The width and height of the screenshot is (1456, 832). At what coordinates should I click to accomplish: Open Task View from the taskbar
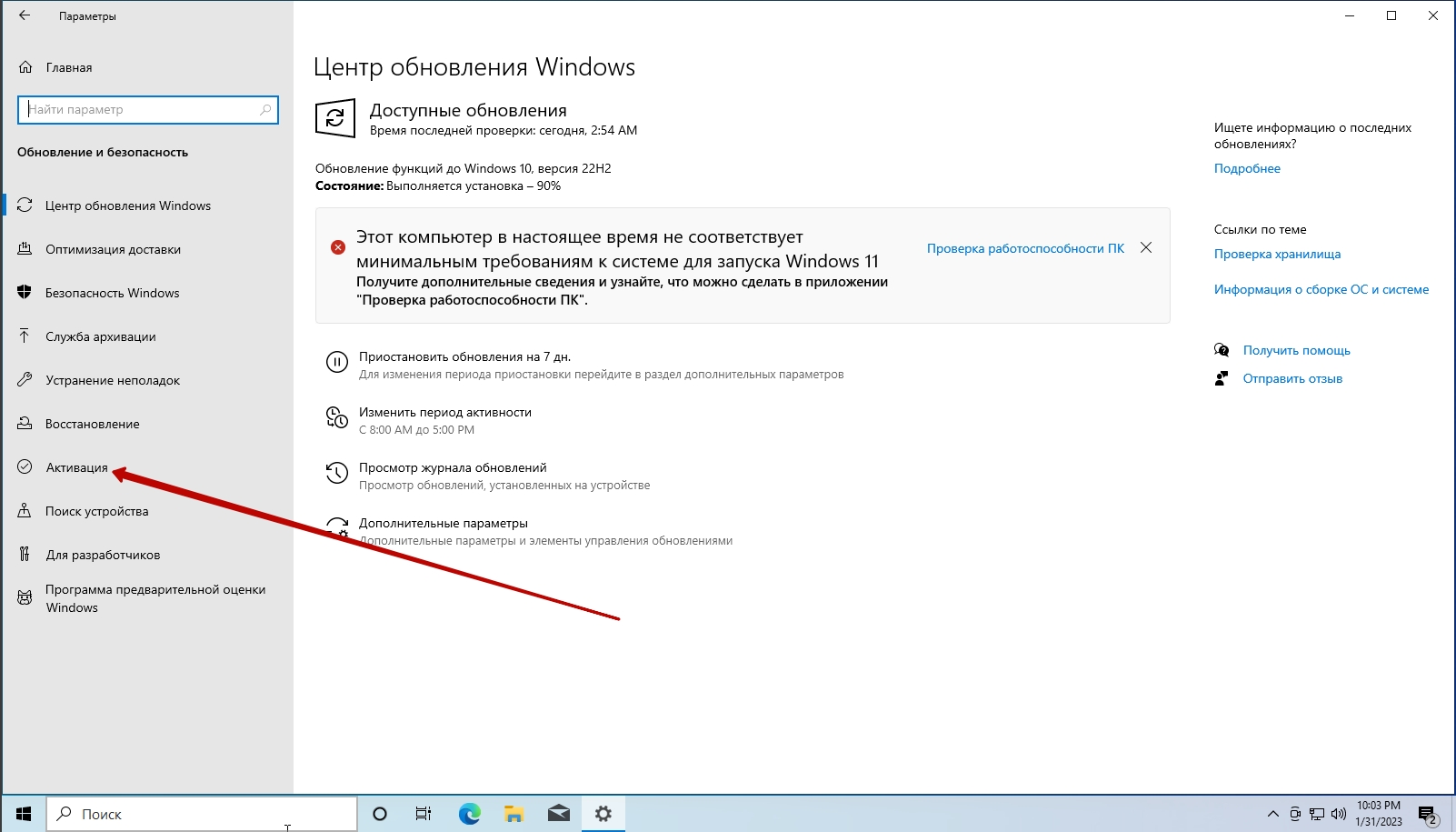tap(424, 814)
